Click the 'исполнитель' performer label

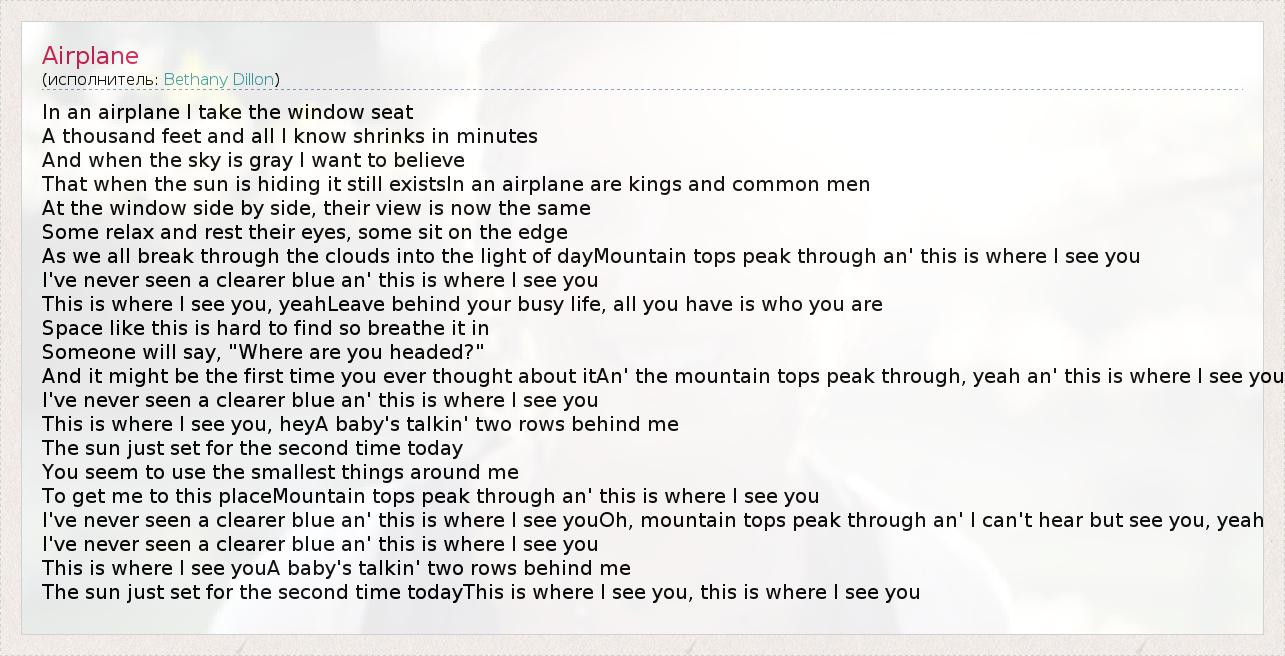(100, 79)
